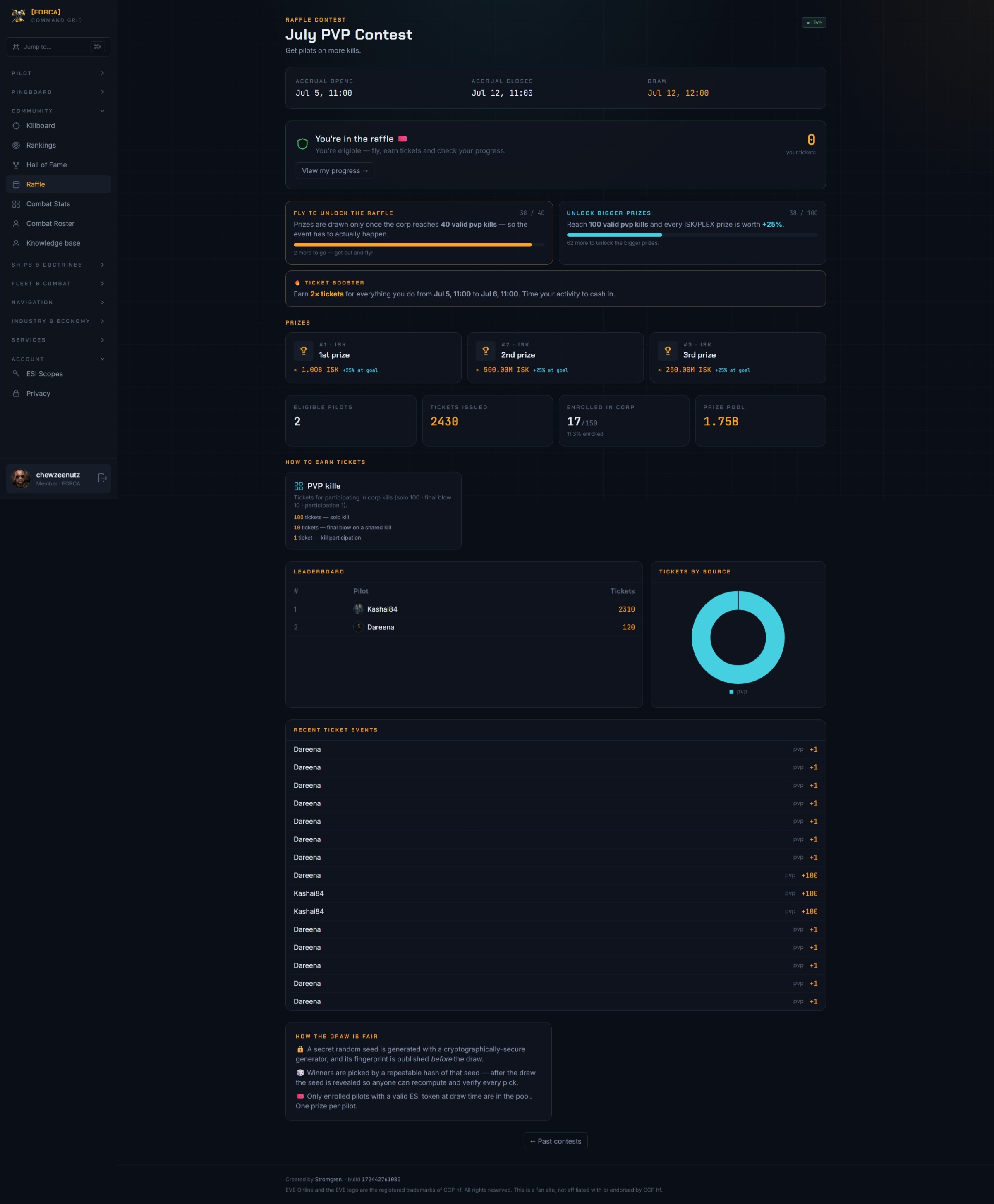Click the cyan 38/100 kills progress bar
Viewport: 994px width, 1204px height.
(x=692, y=235)
